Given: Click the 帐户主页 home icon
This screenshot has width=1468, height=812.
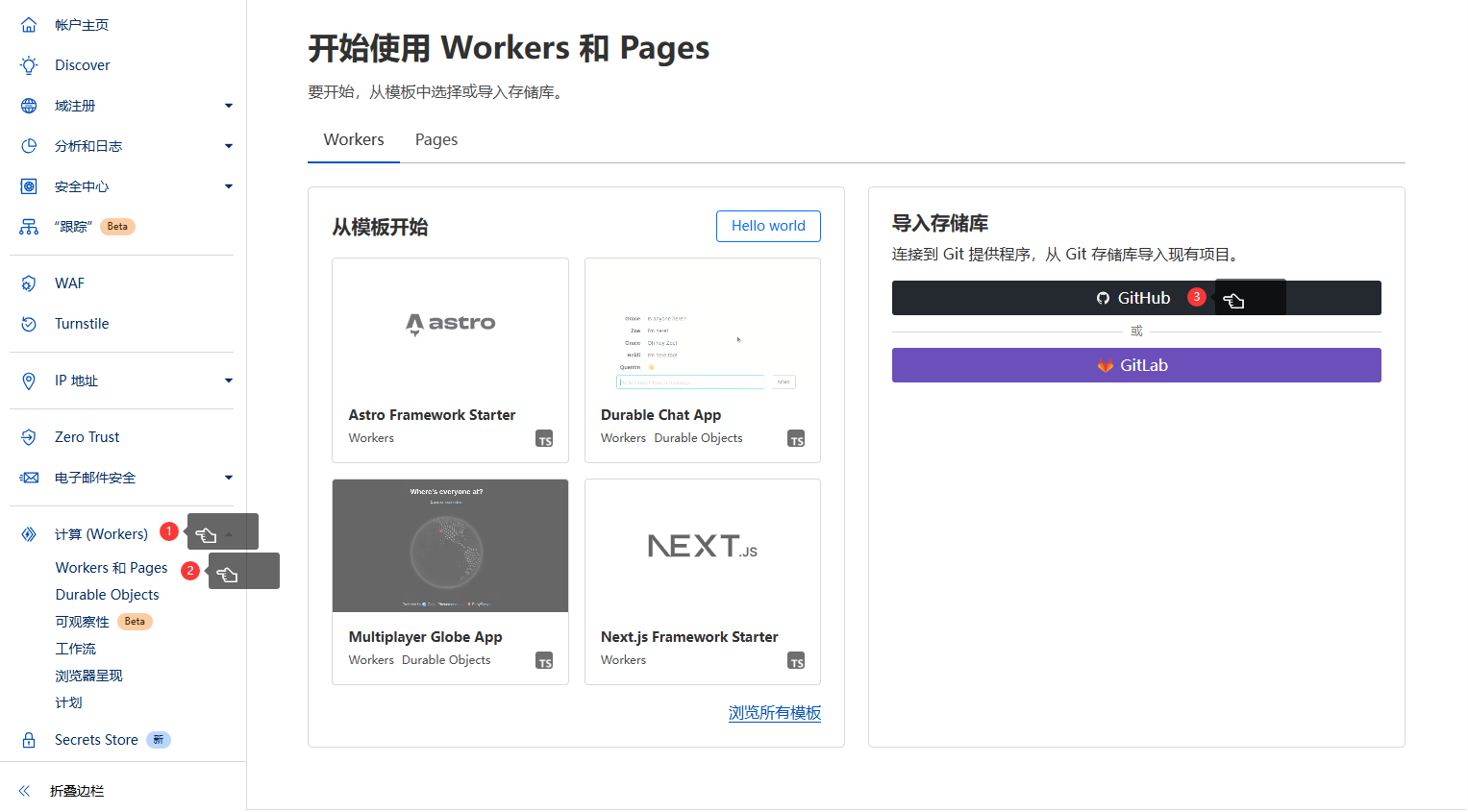Looking at the screenshot, I should point(28,24).
